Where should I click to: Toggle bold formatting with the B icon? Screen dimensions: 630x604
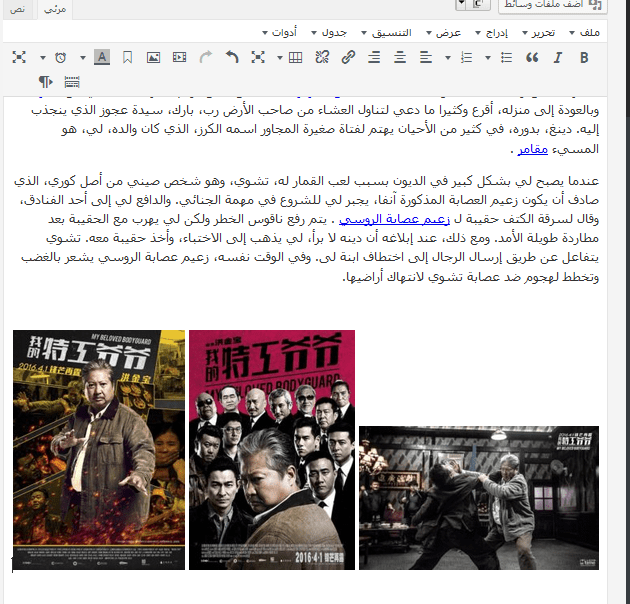tap(584, 57)
